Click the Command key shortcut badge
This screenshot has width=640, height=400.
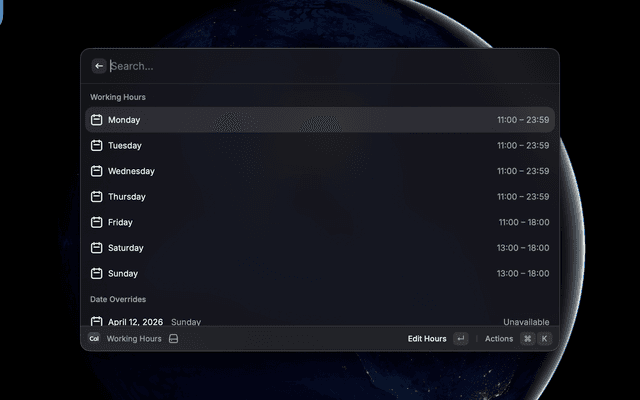click(x=527, y=339)
